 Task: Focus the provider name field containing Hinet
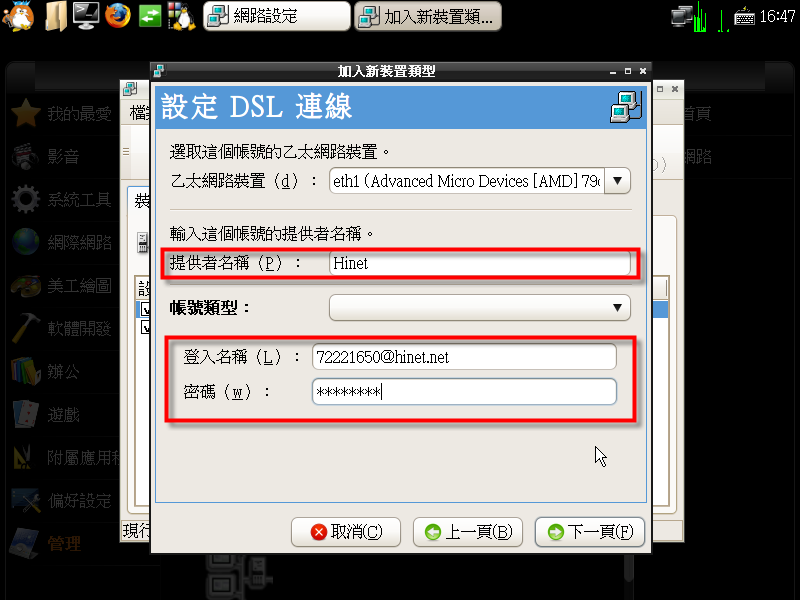(480, 263)
